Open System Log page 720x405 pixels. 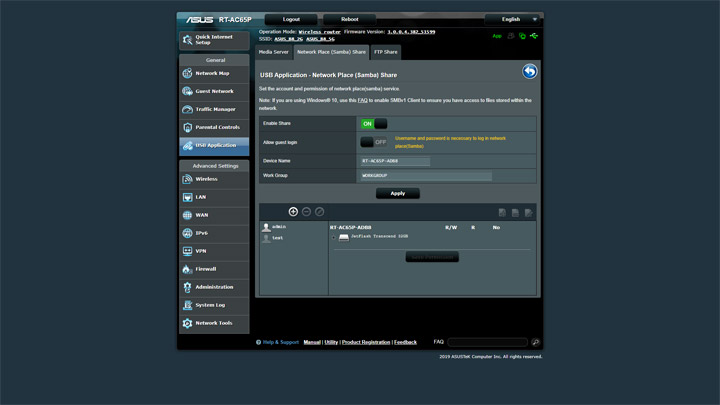(214, 305)
